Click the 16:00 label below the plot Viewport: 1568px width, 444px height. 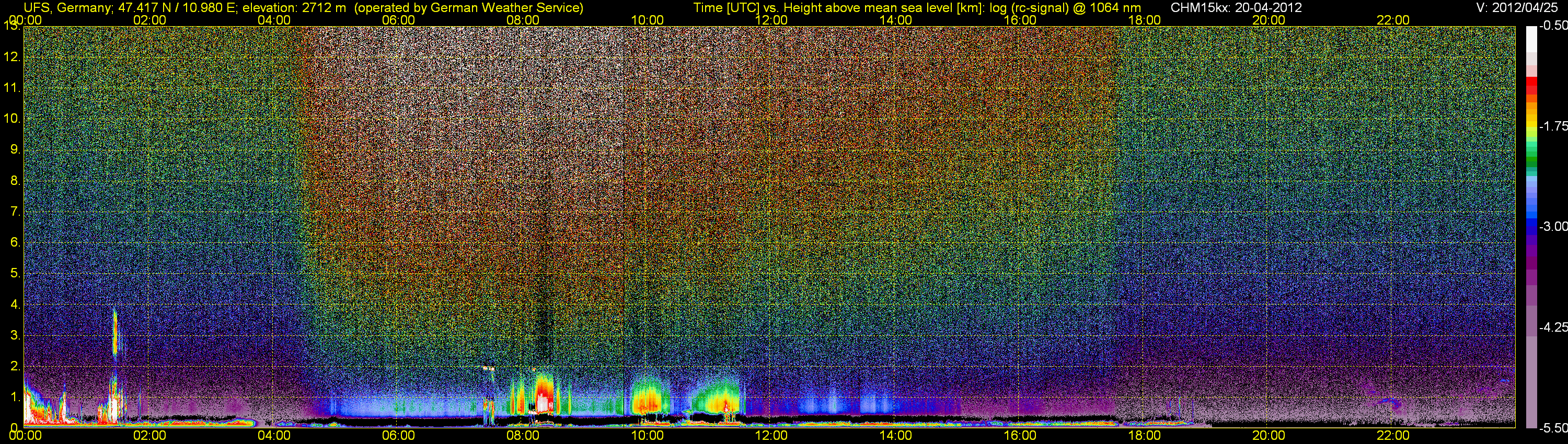pos(1020,436)
